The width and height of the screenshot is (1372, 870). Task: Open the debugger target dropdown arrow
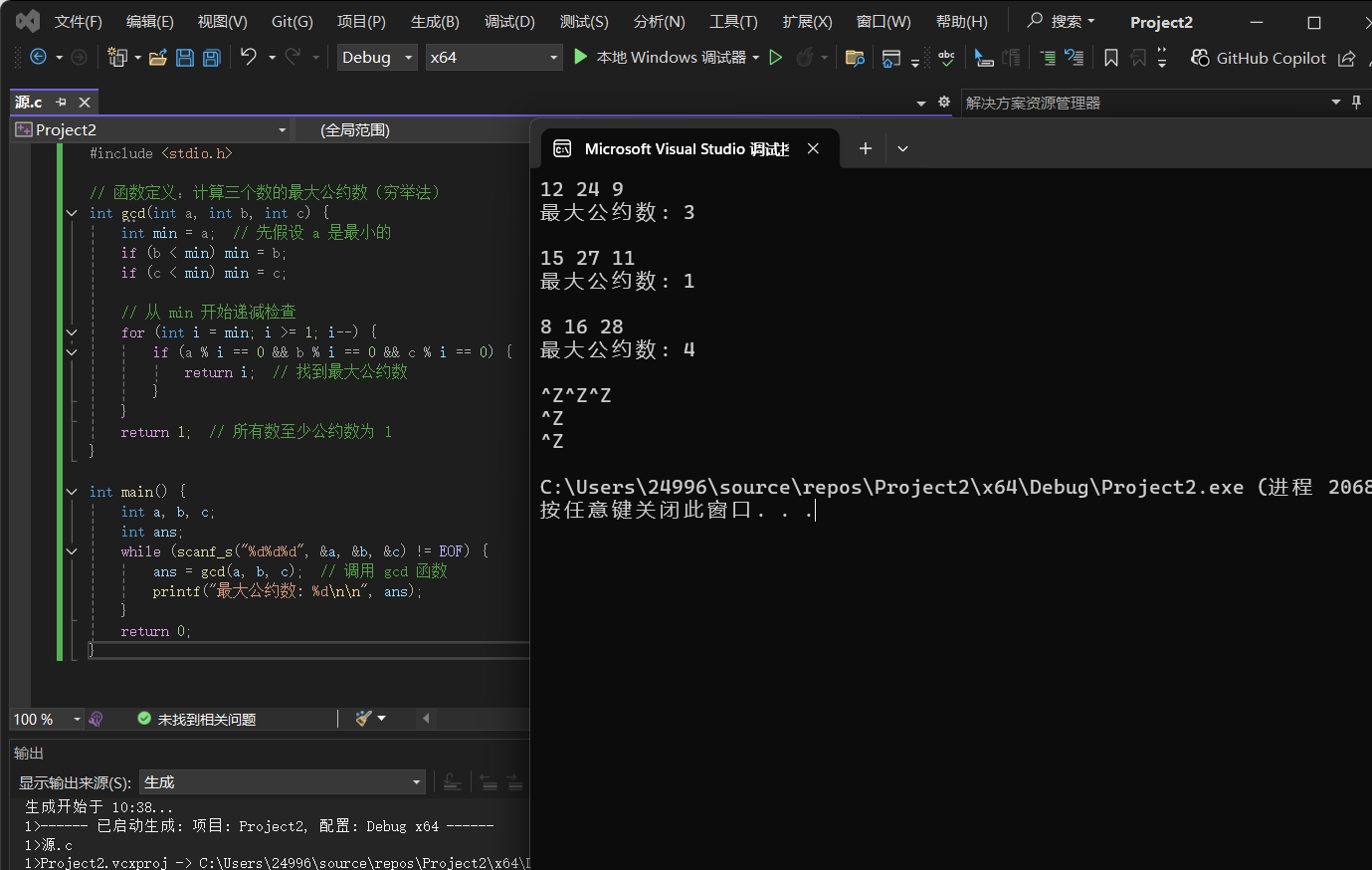(756, 58)
